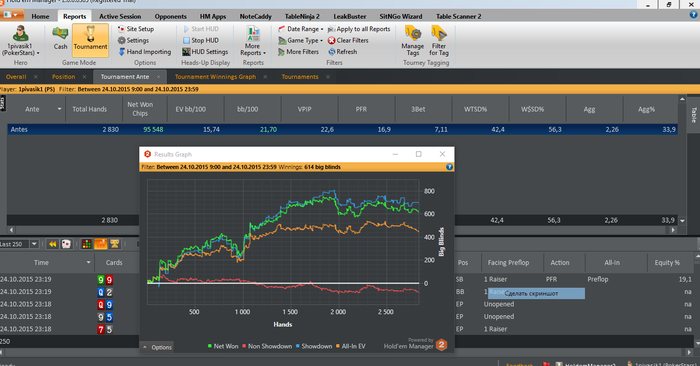The width and height of the screenshot is (700, 366).
Task: Sort by the bb/100 column header
Action: click(247, 109)
